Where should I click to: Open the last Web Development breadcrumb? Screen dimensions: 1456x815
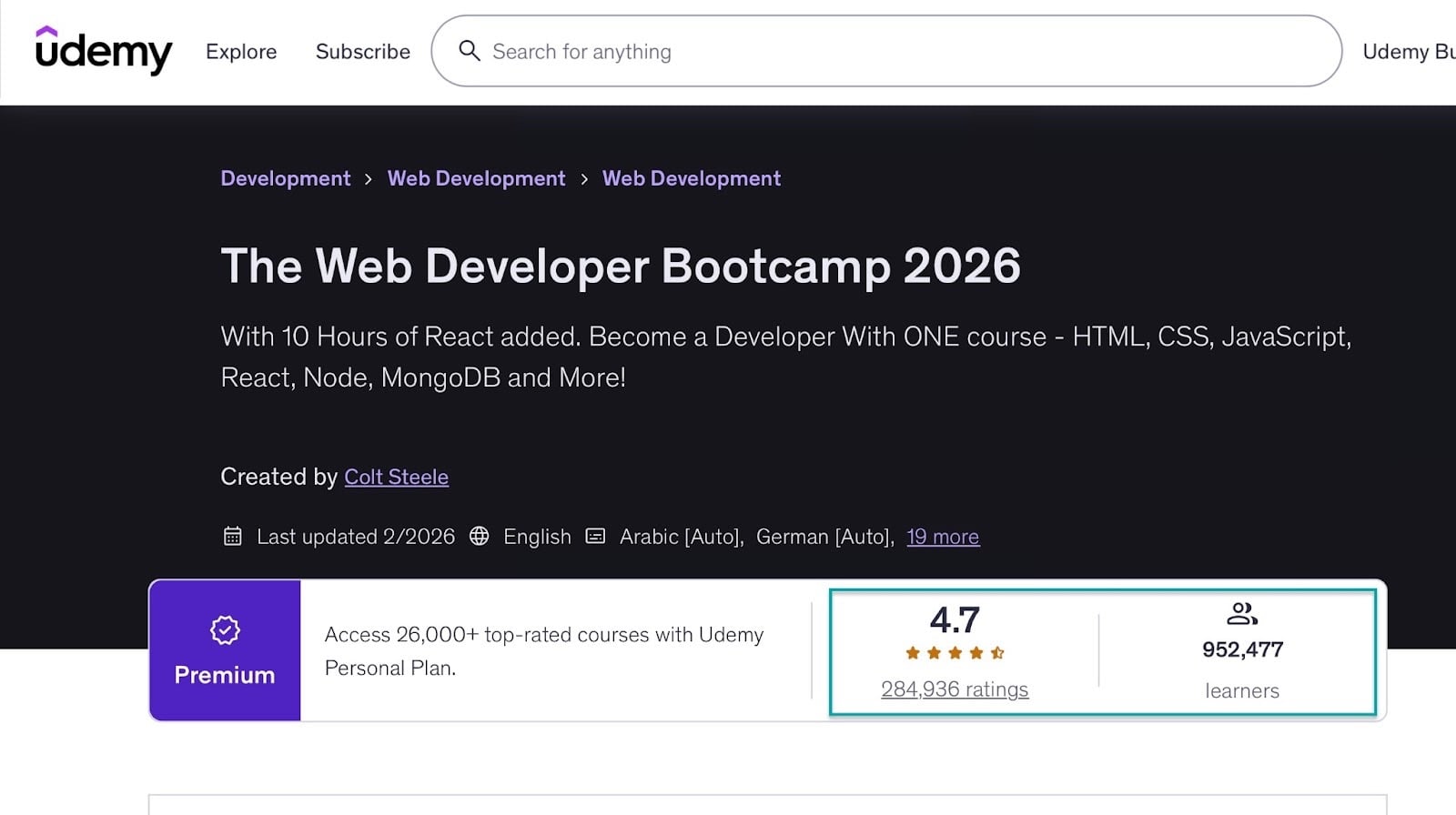tap(692, 178)
